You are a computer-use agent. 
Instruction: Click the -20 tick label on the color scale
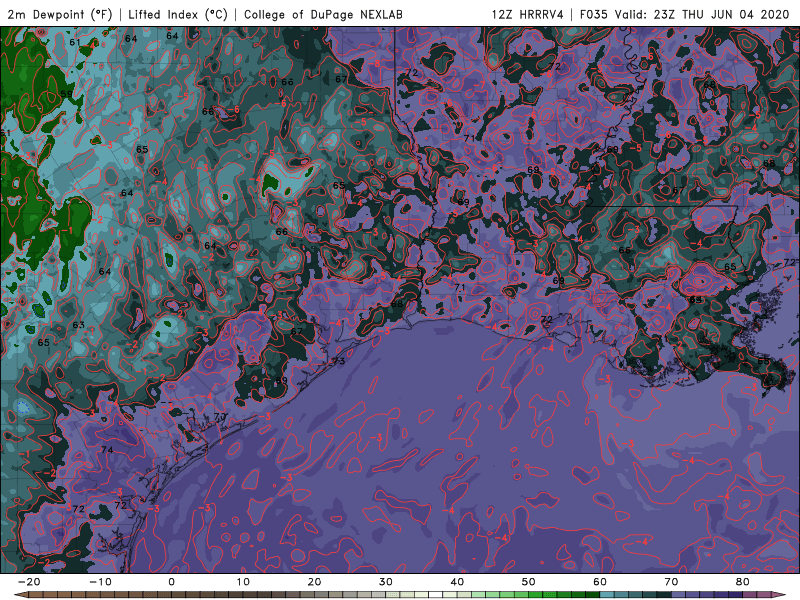coord(29,582)
